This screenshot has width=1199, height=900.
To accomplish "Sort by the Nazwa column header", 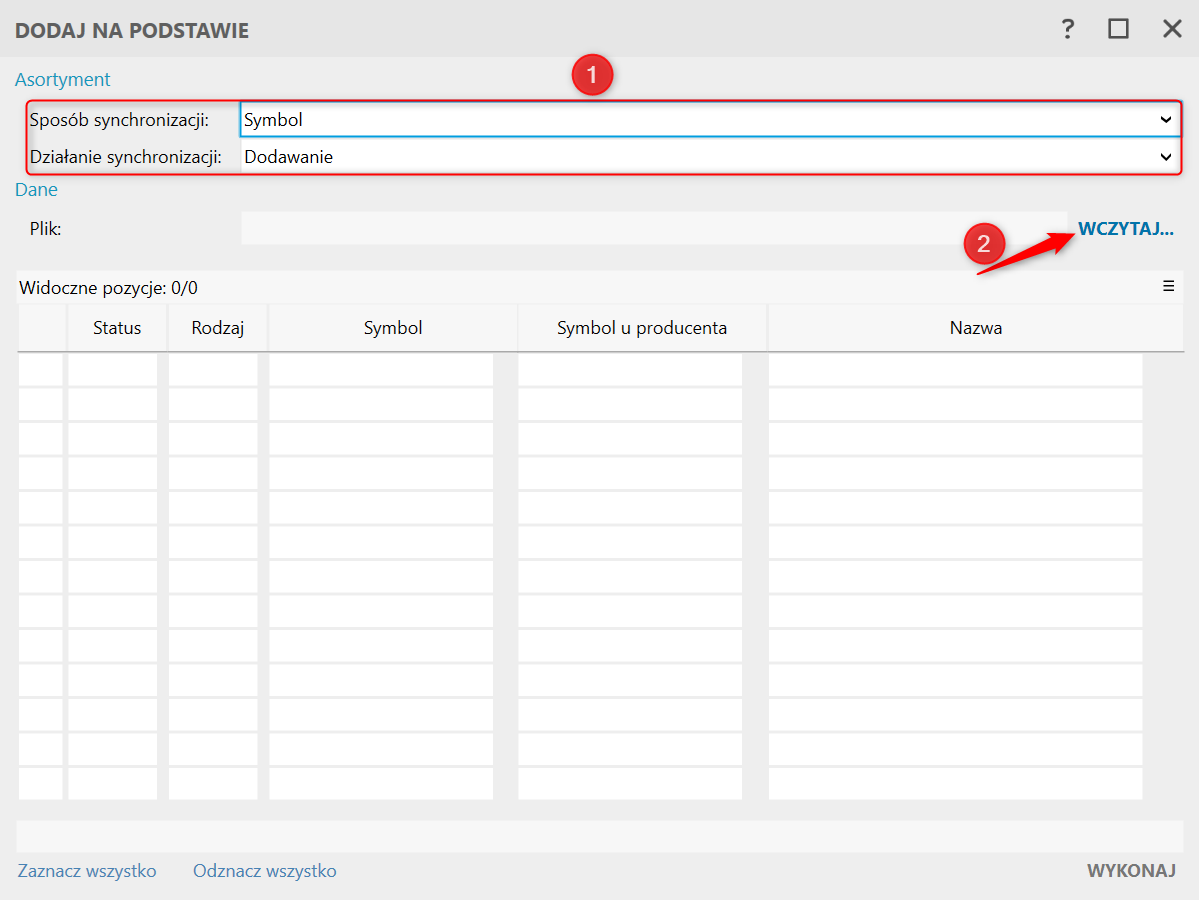I will [x=976, y=328].
